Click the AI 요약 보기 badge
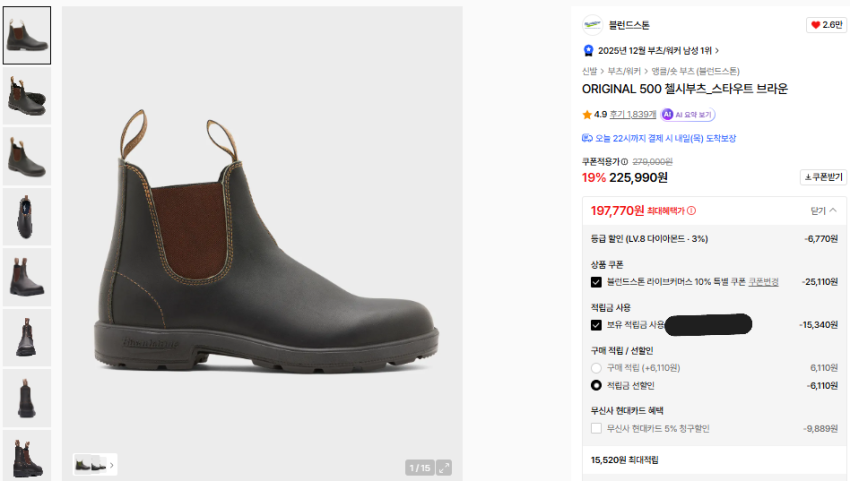The image size is (850, 481). 688,114
